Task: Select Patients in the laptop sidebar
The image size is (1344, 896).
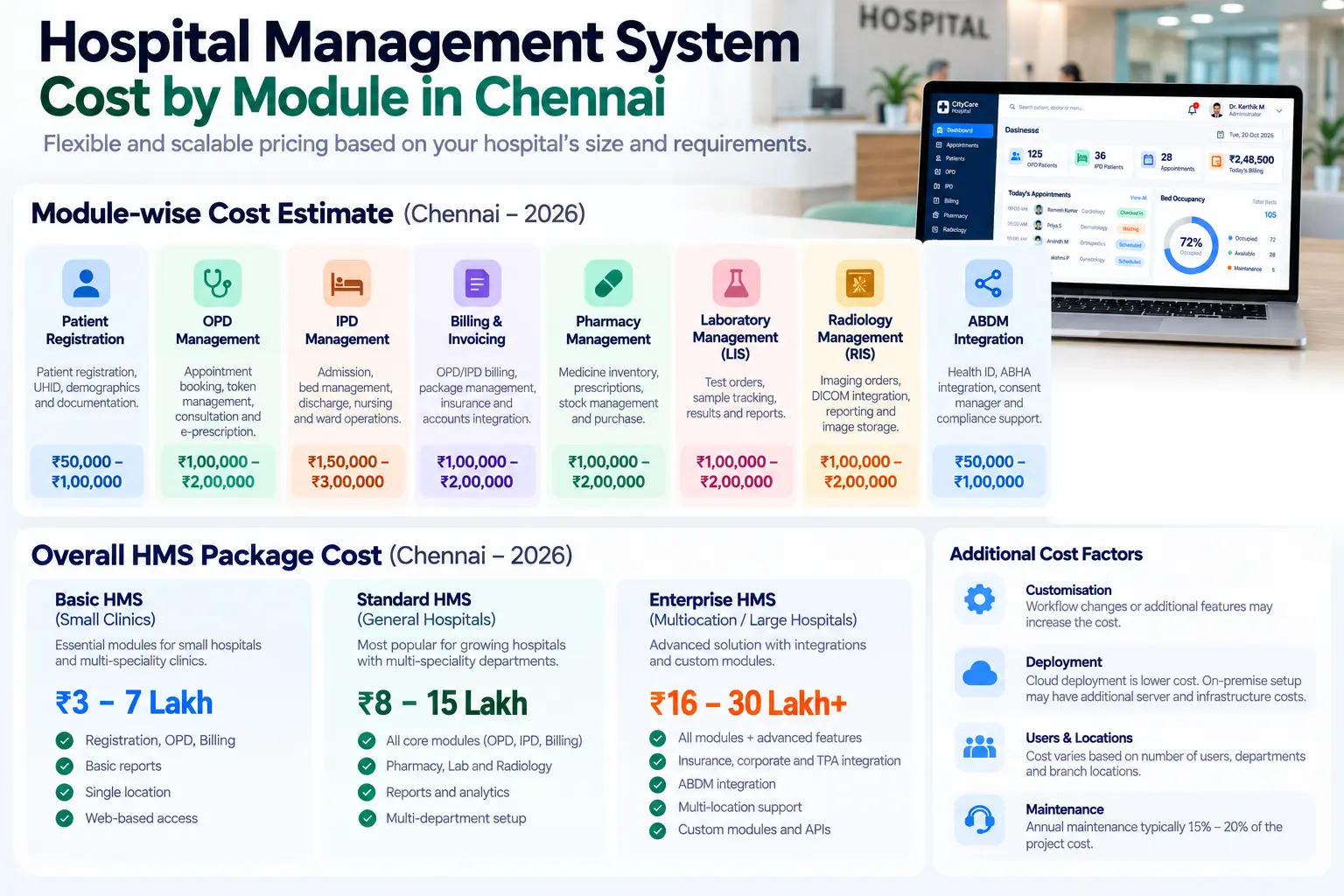Action: pyautogui.click(x=950, y=158)
